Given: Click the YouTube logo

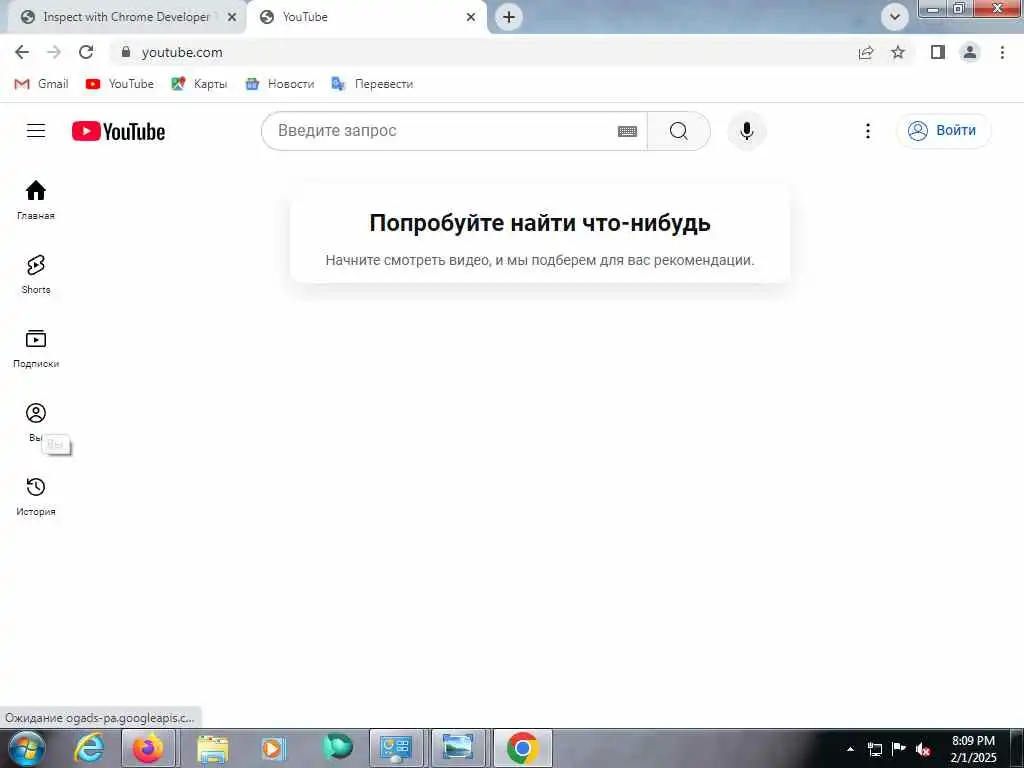Looking at the screenshot, I should pyautogui.click(x=118, y=131).
